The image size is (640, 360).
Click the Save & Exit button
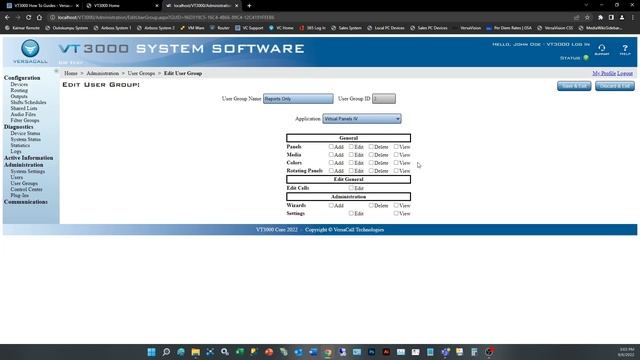pos(574,86)
